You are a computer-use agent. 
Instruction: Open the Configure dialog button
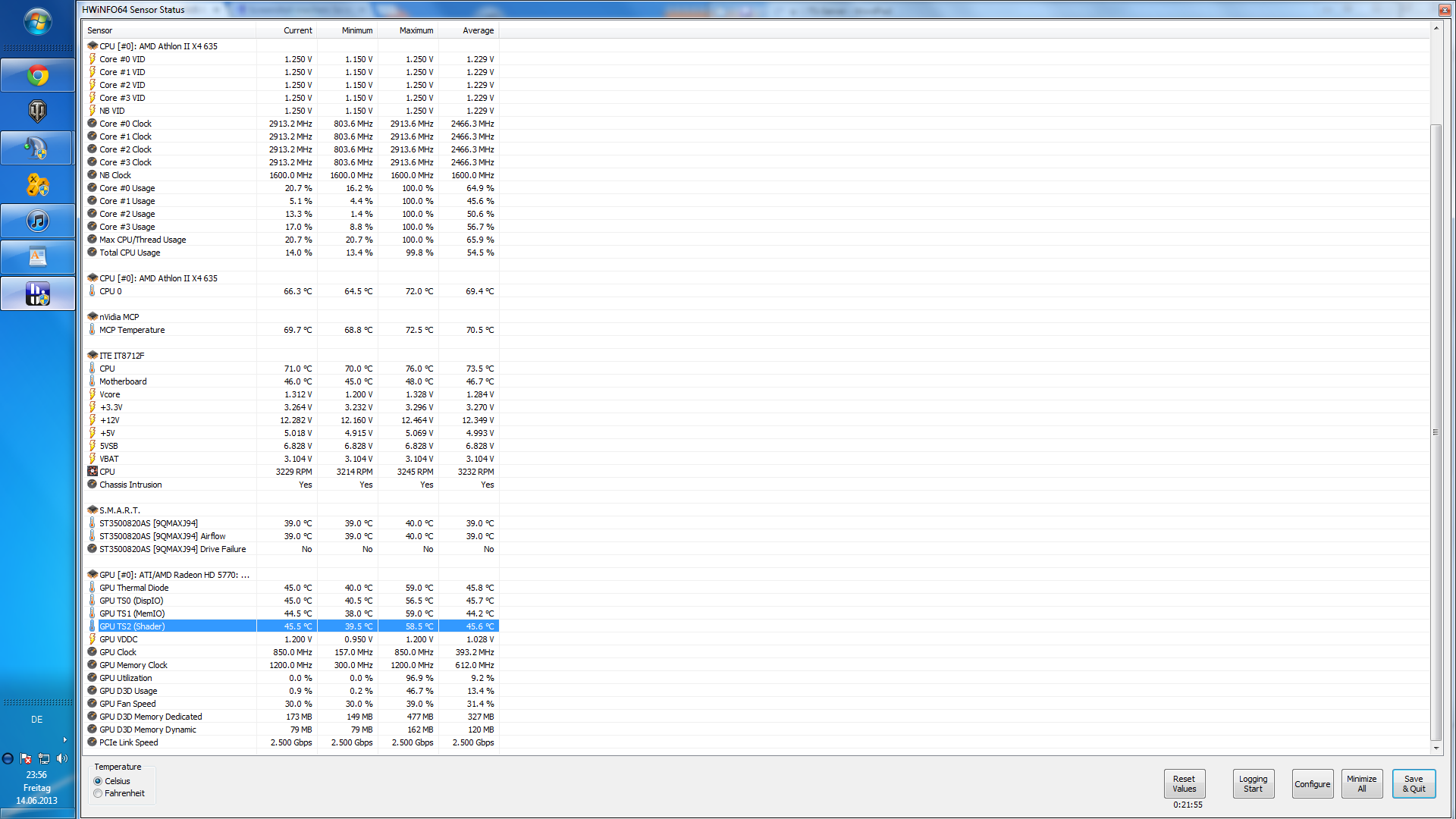1312,784
